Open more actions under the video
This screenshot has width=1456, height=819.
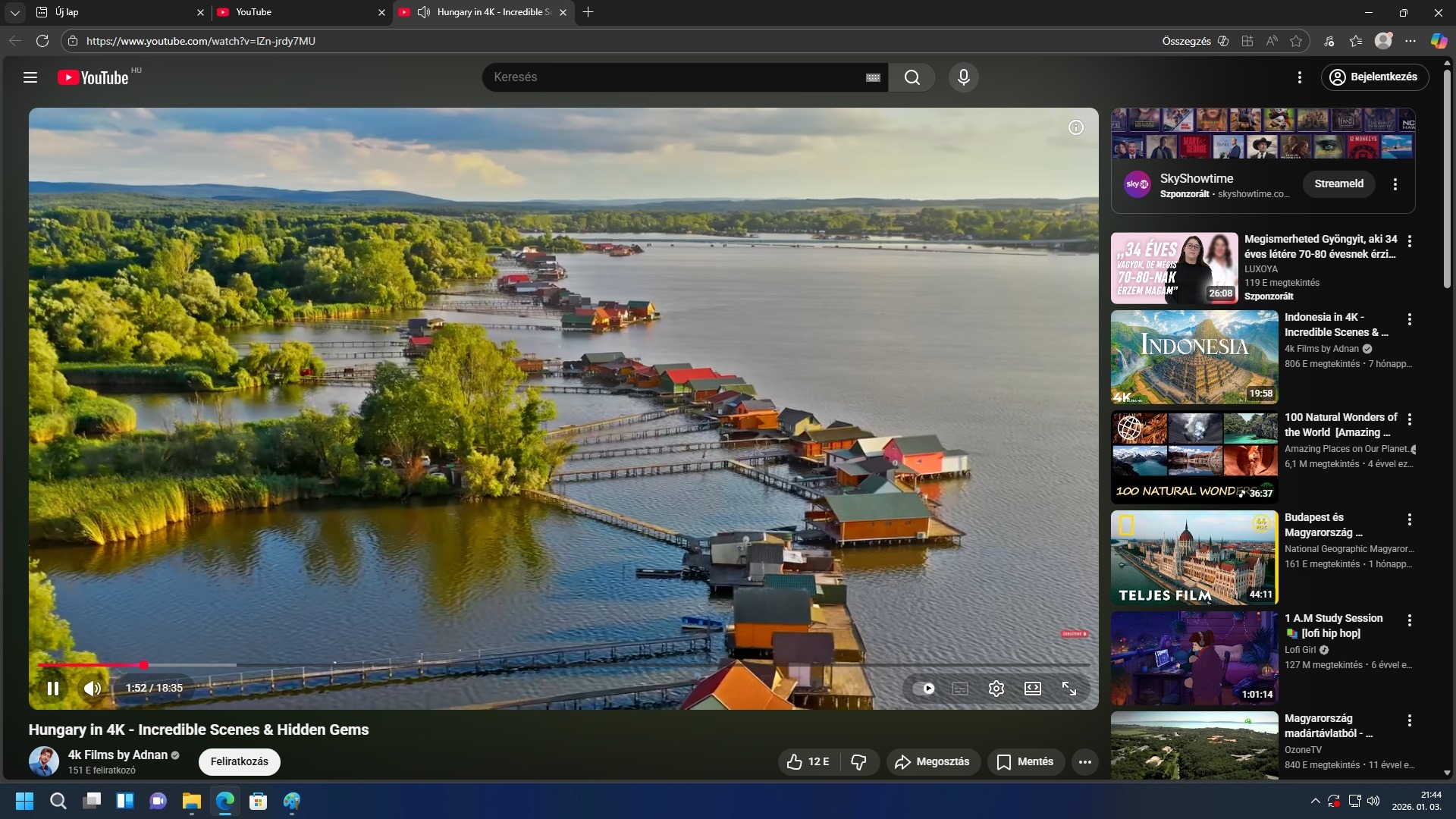[1085, 762]
